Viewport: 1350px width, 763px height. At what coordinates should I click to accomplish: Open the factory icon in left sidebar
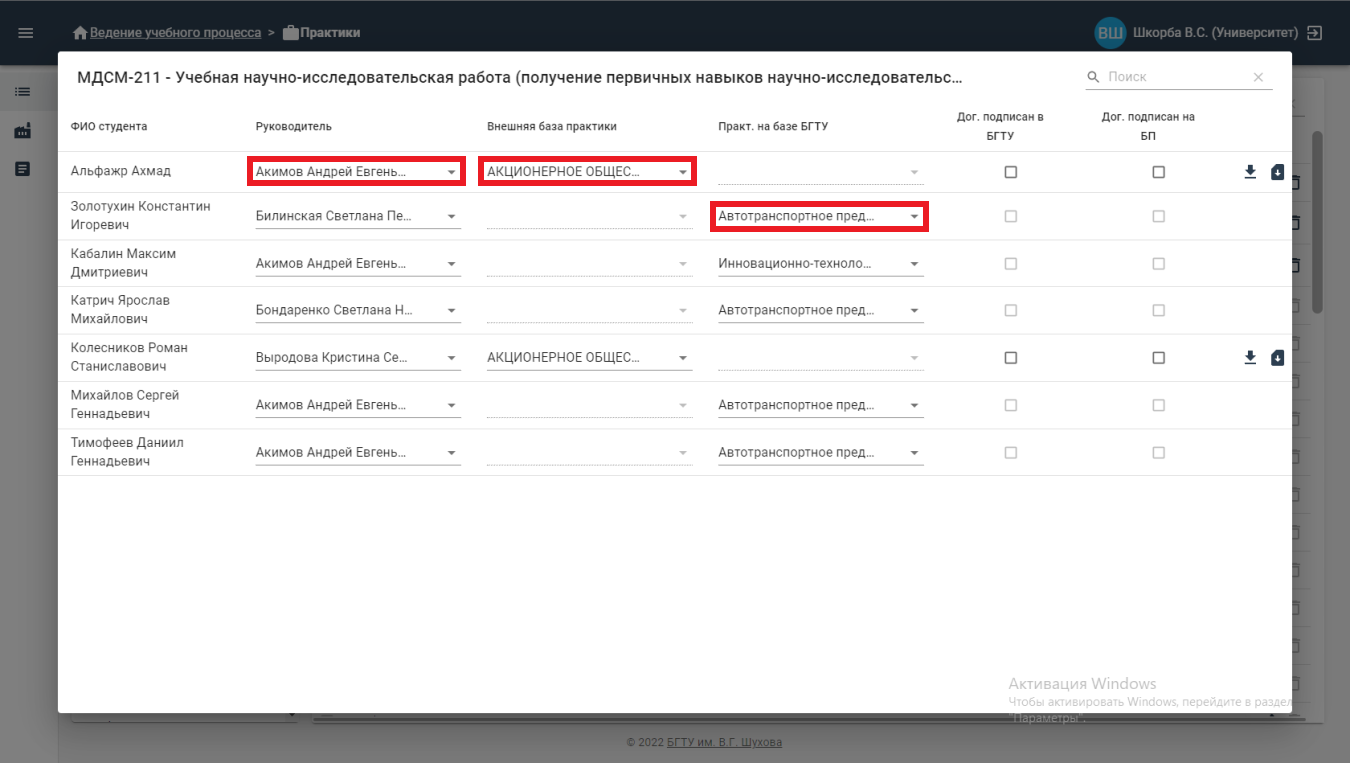(23, 131)
